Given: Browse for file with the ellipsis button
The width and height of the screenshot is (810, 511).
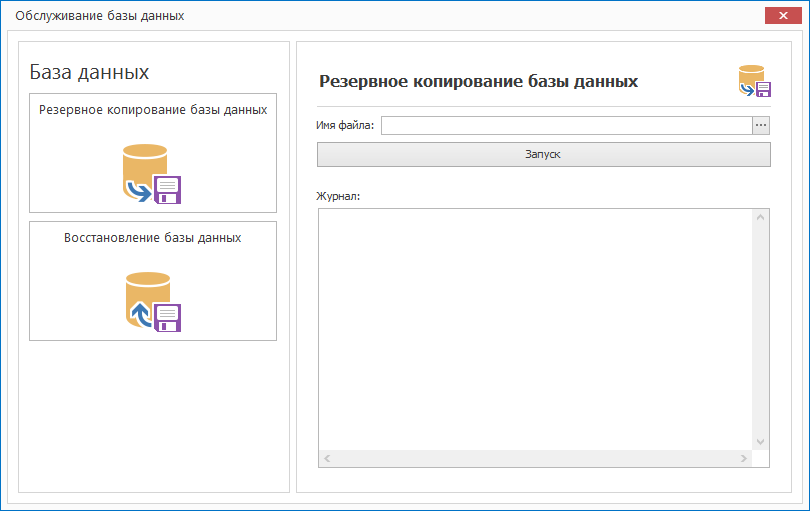Looking at the screenshot, I should click(761, 125).
